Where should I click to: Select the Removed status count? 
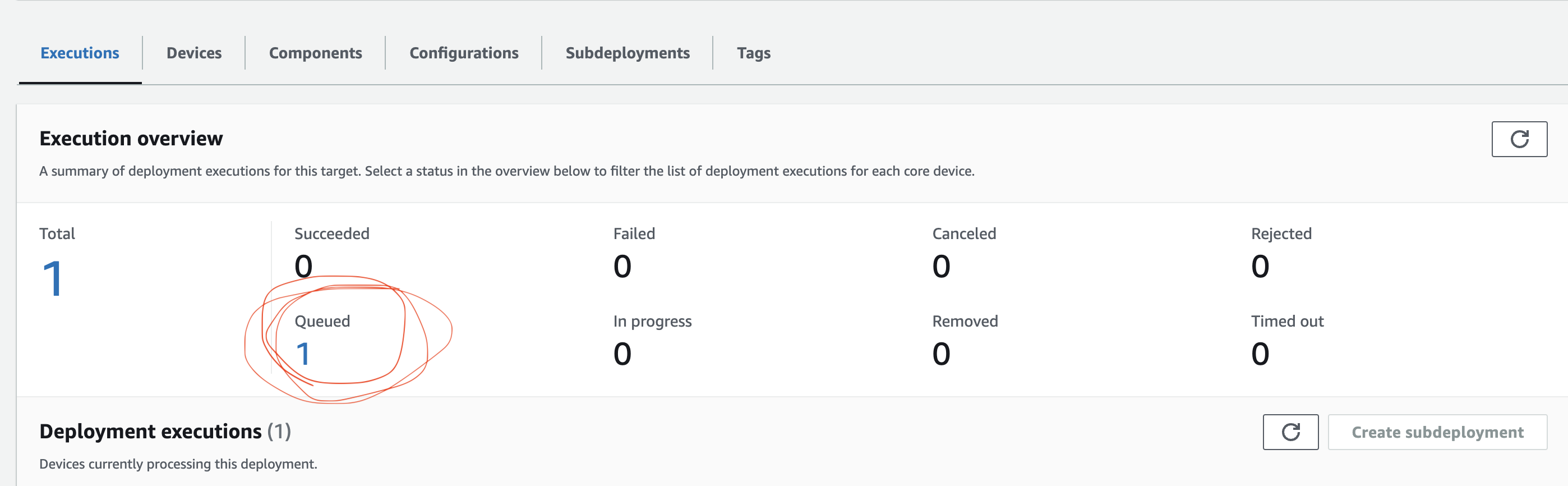coord(941,354)
